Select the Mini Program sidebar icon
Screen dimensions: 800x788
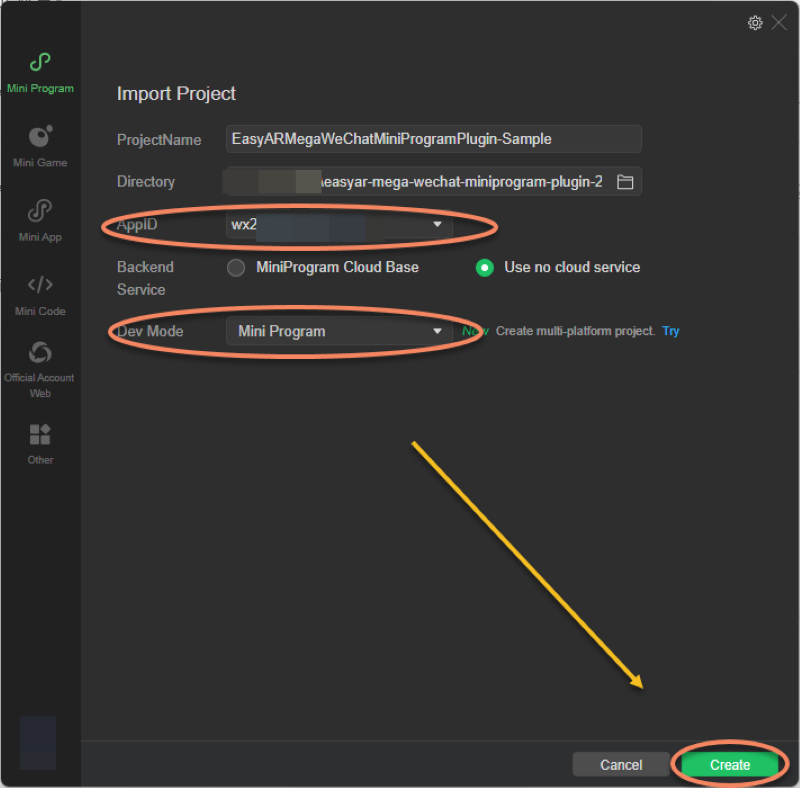point(40,70)
